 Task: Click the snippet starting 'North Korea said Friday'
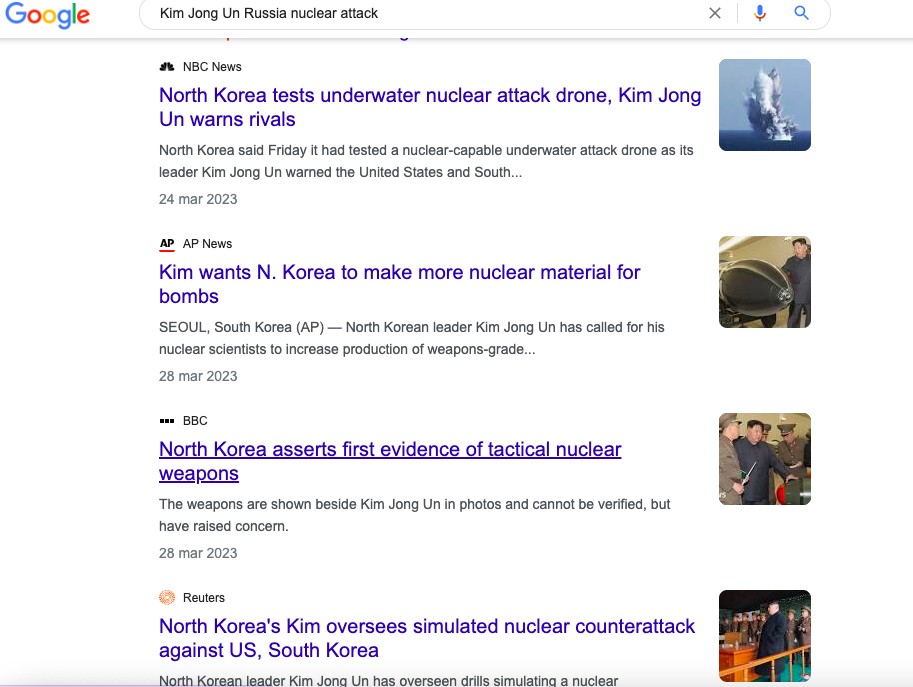coord(426,161)
